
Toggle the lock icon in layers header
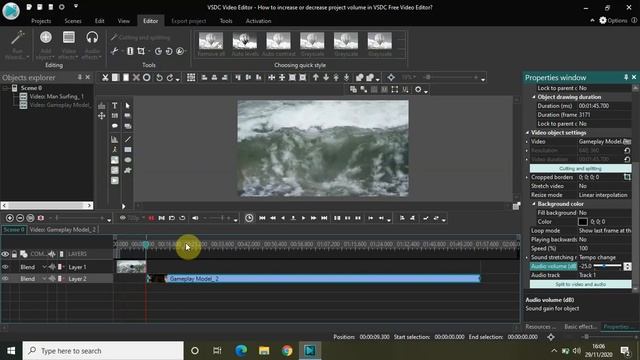coord(14,254)
